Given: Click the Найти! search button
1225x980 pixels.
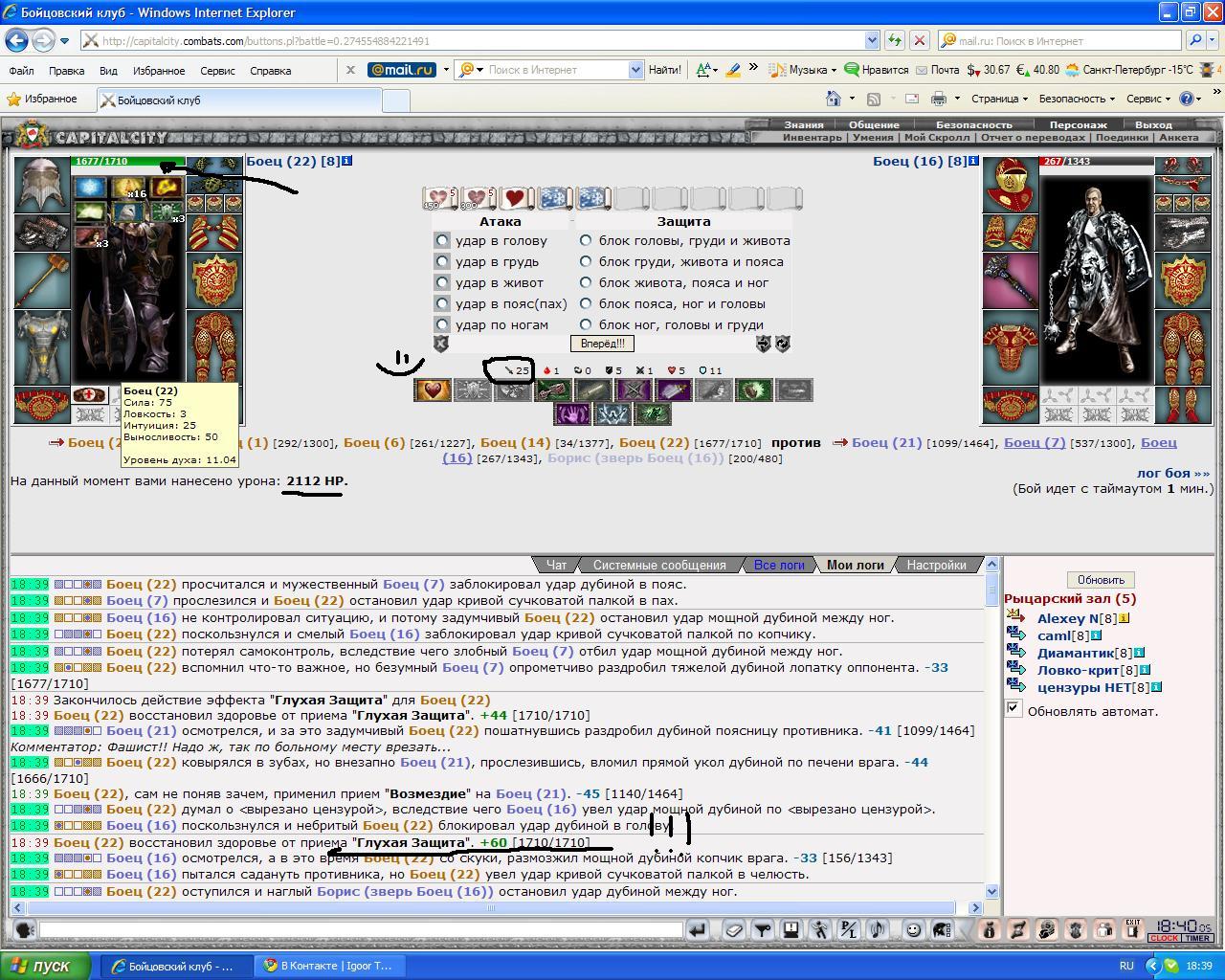Looking at the screenshot, I should 665,70.
